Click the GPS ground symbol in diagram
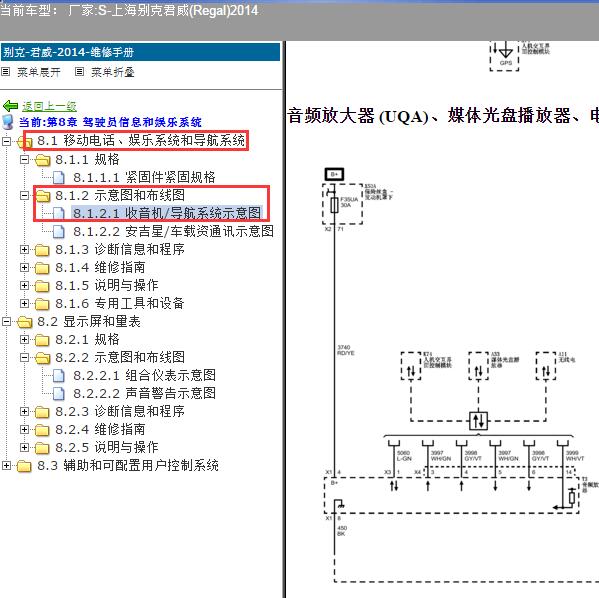 tap(506, 52)
